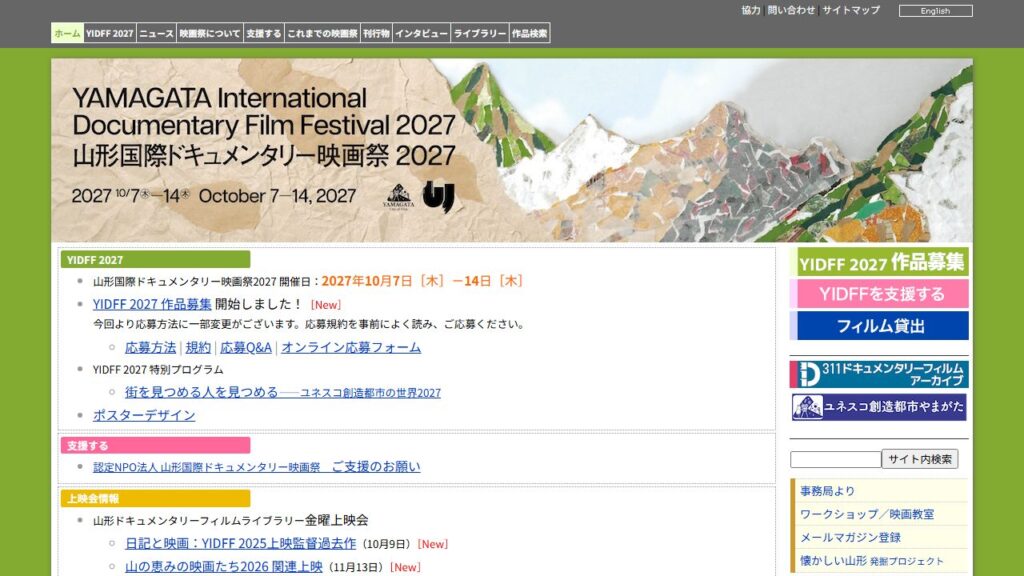1024x576 pixels.
Task: Open the 規約 link
Action: pyautogui.click(x=198, y=347)
